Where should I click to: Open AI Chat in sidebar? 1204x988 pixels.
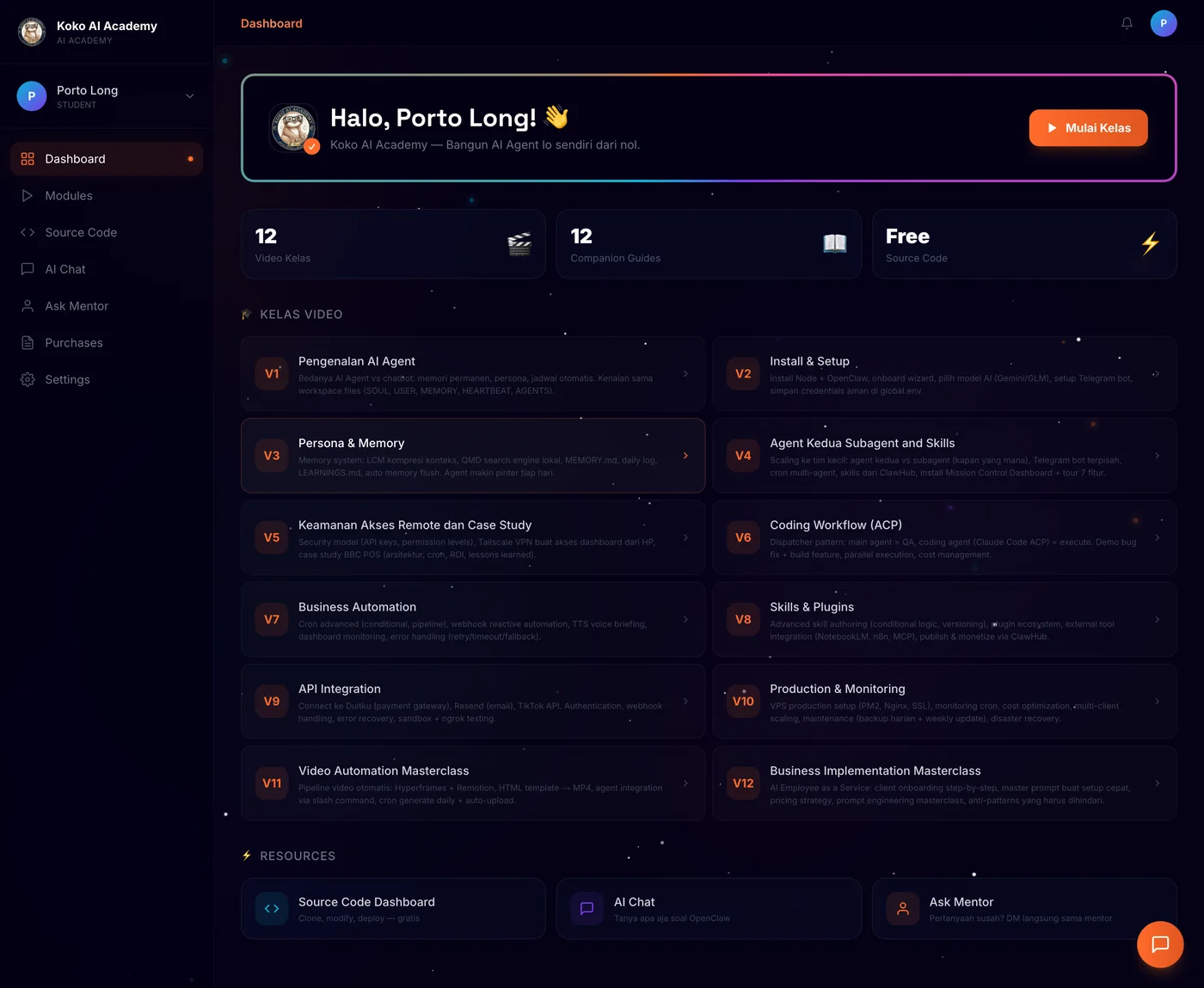point(107,269)
